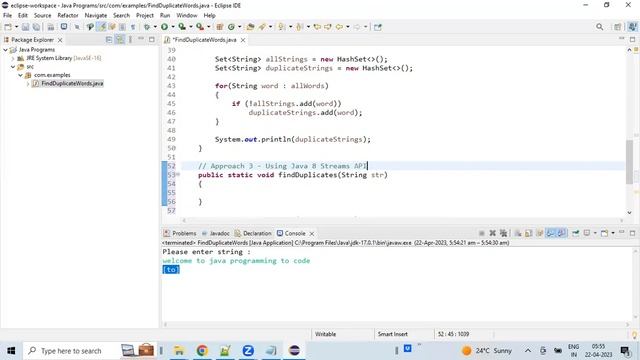Click the Open Type folder icon
Viewport: 640px width, 360px height.
(x=250, y=27)
